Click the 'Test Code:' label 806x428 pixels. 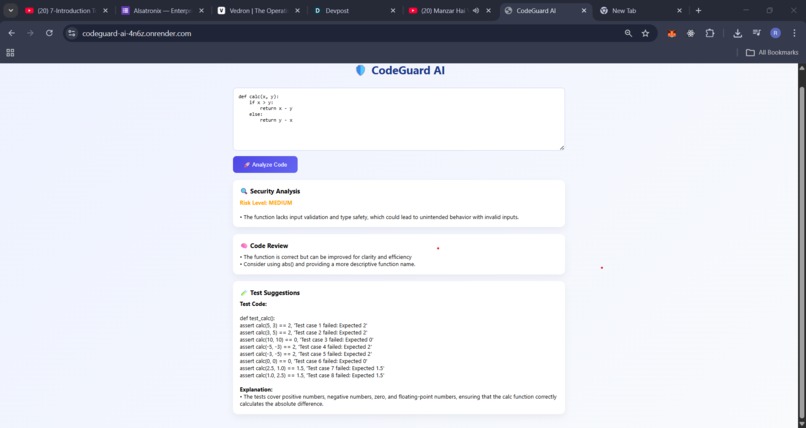pyautogui.click(x=253, y=304)
